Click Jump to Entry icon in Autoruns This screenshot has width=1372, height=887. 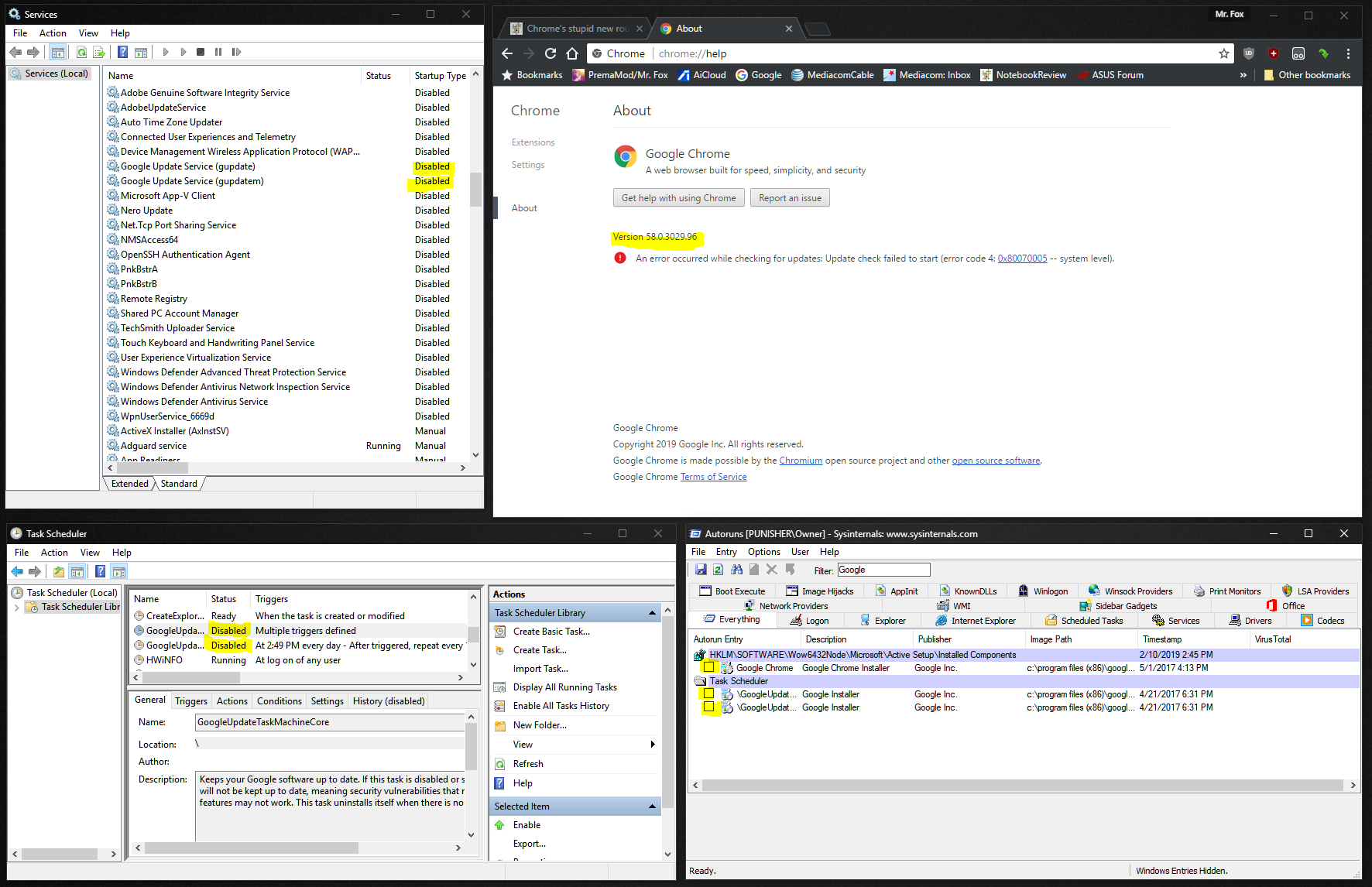pyautogui.click(x=790, y=570)
